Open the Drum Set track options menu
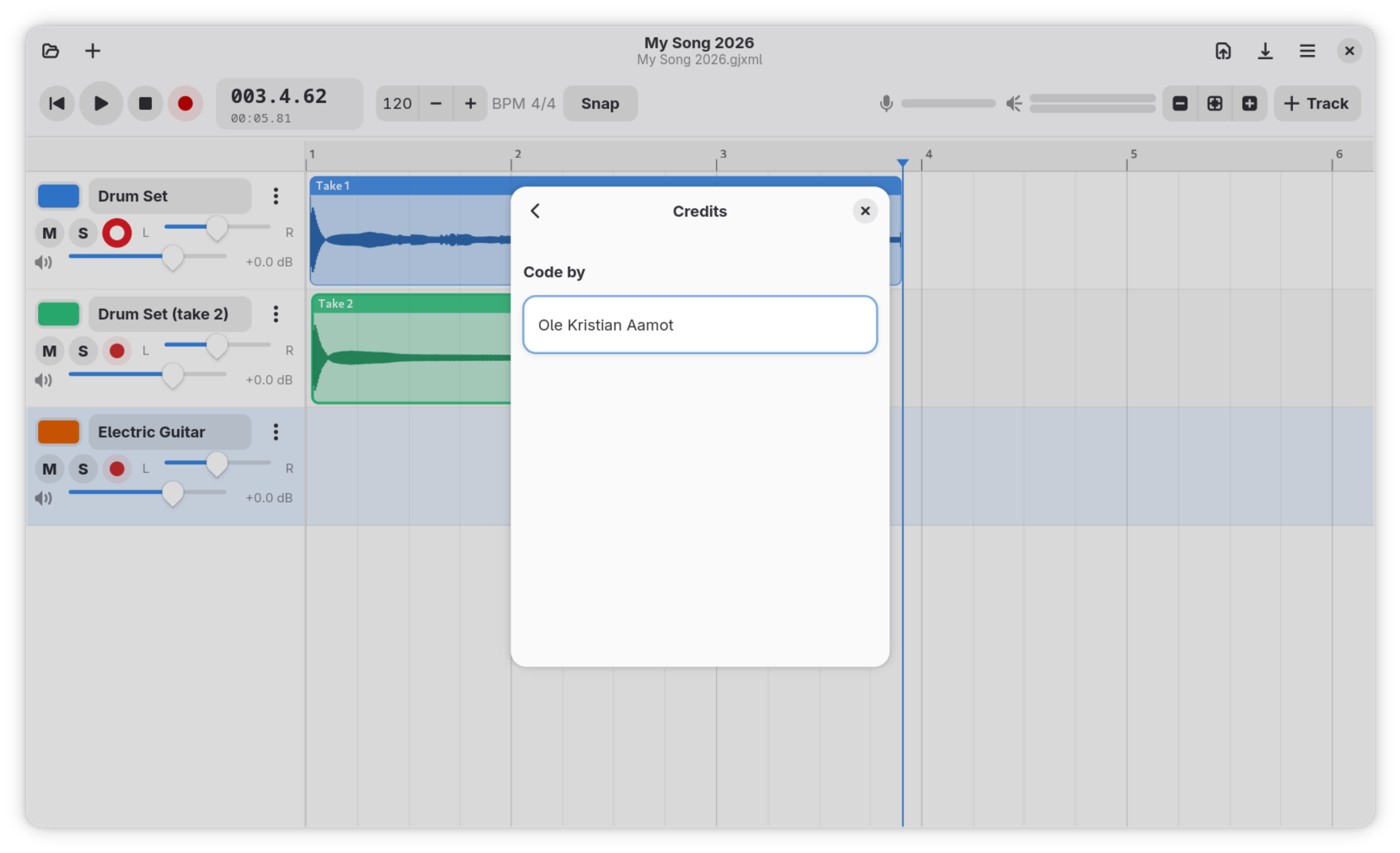Viewport: 1400px width, 853px height. coord(276,196)
